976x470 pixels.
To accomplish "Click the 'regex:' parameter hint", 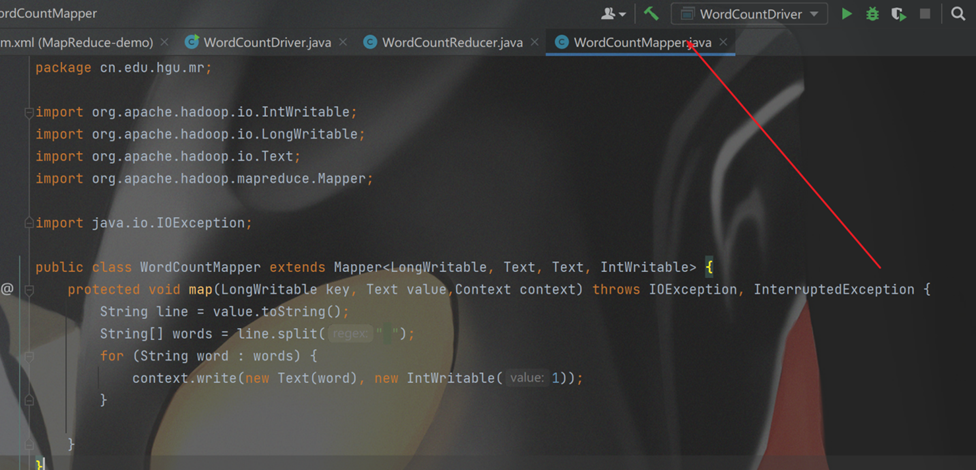I will (351, 334).
